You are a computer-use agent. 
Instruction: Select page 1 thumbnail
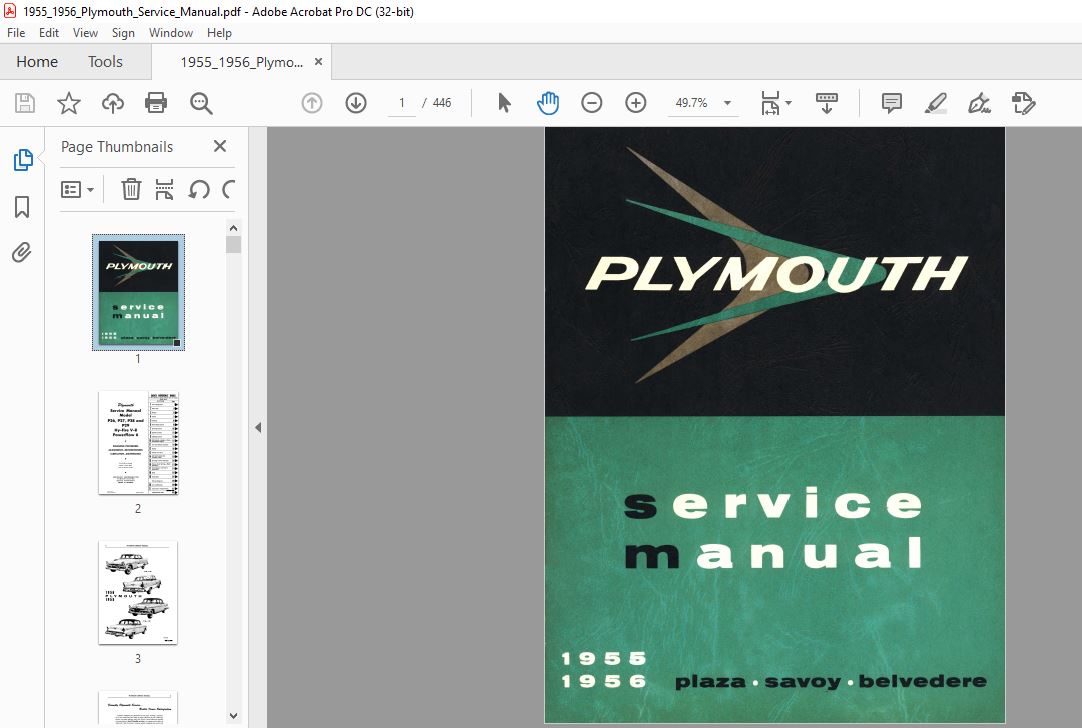[x=138, y=293]
